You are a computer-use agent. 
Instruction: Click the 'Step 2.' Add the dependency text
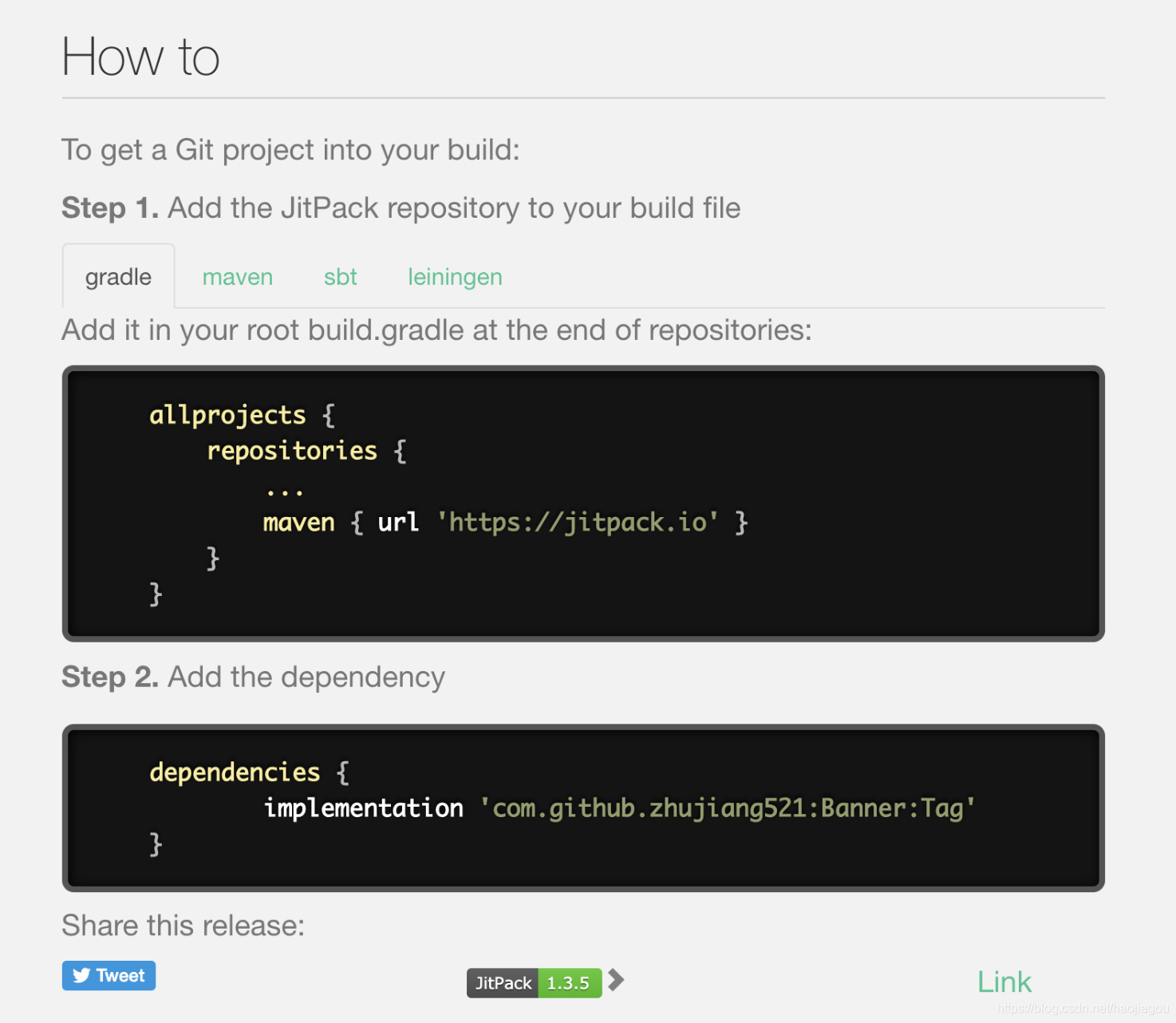coord(254,677)
